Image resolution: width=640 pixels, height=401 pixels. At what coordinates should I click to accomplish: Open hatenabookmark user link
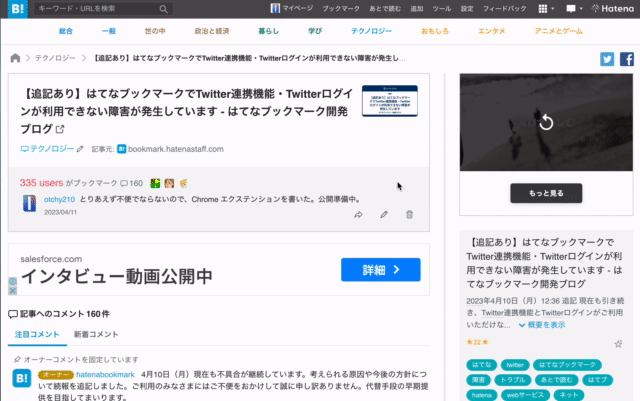[105, 374]
